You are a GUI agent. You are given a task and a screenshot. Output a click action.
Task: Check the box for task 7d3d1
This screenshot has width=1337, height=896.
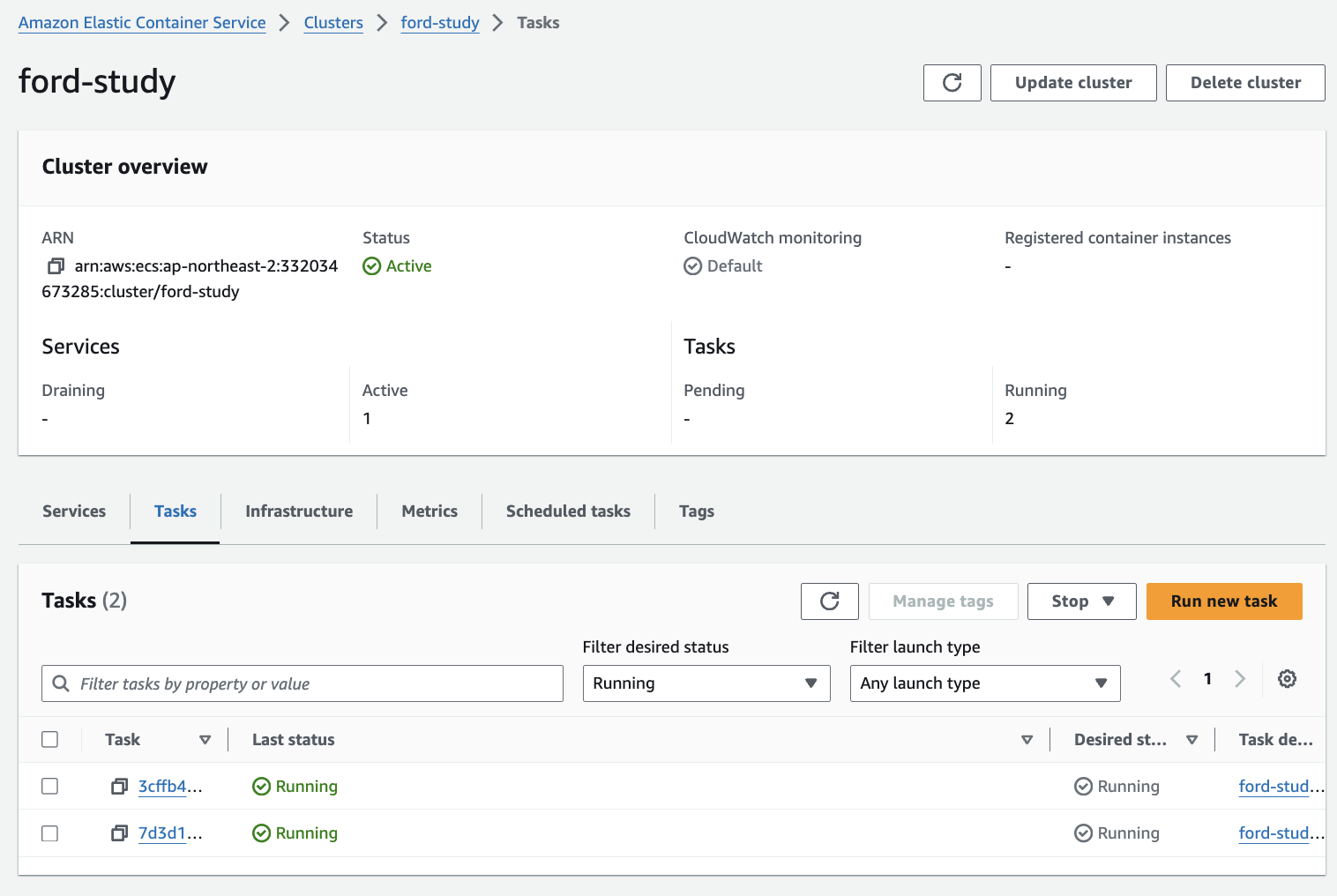(x=50, y=833)
